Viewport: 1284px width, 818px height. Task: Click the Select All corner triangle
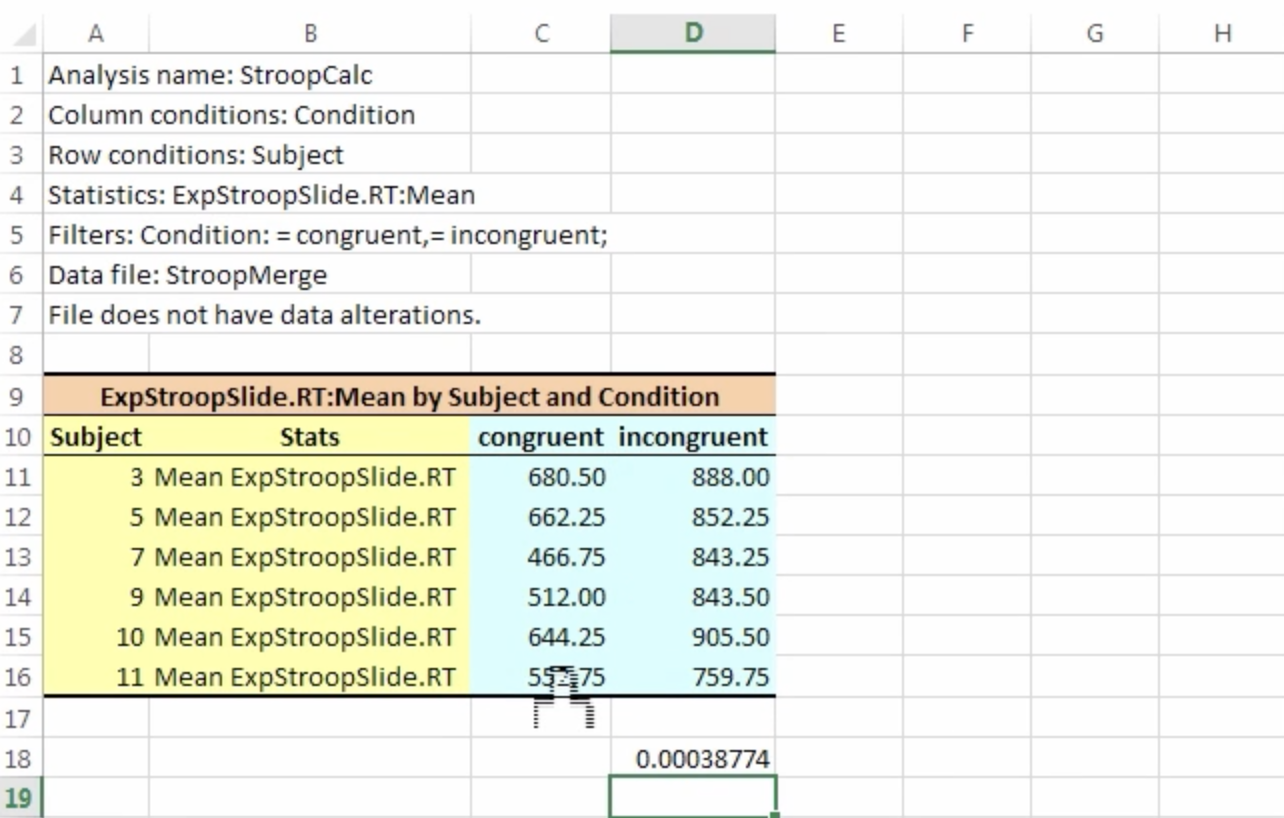click(x=22, y=34)
